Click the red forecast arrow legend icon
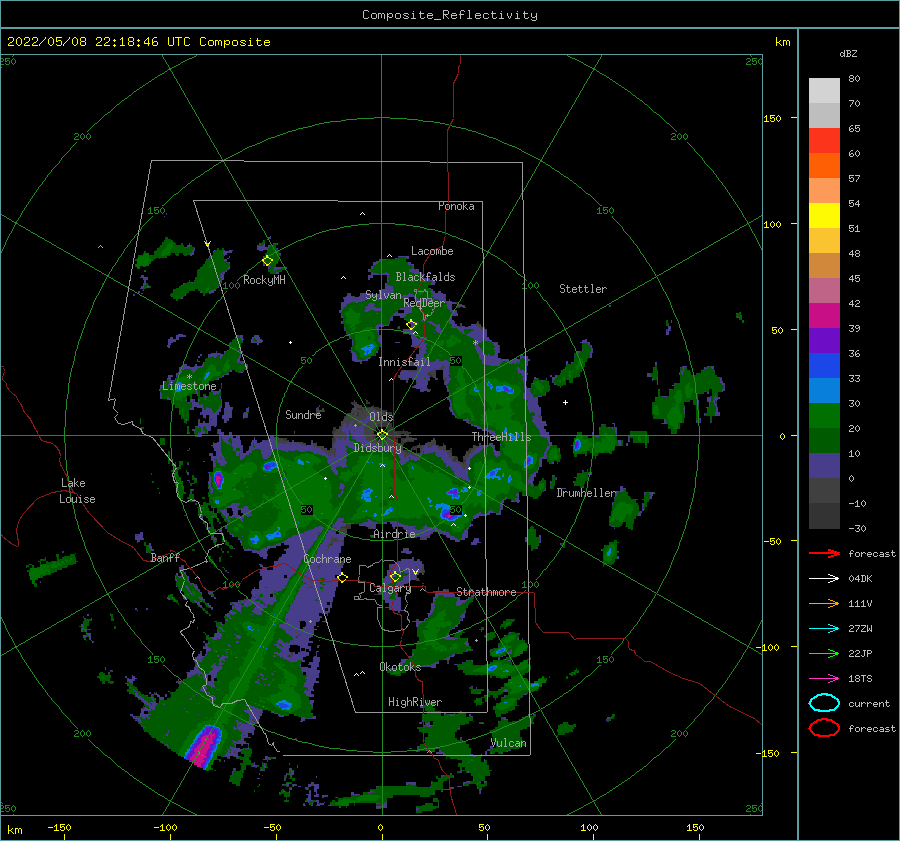 (824, 553)
